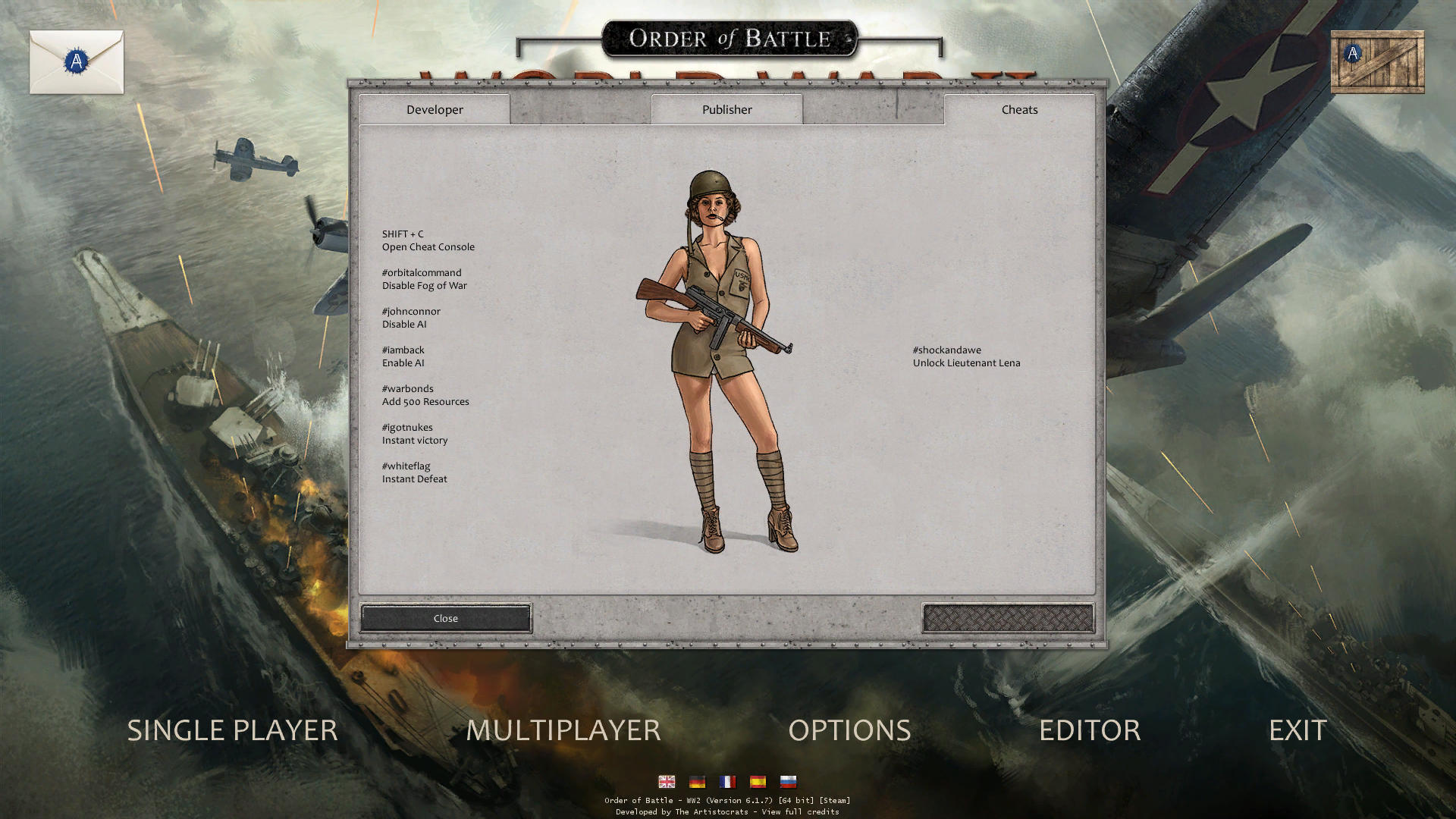Open the Multiplayer menu
Viewport: 1456px width, 819px height.
[563, 730]
